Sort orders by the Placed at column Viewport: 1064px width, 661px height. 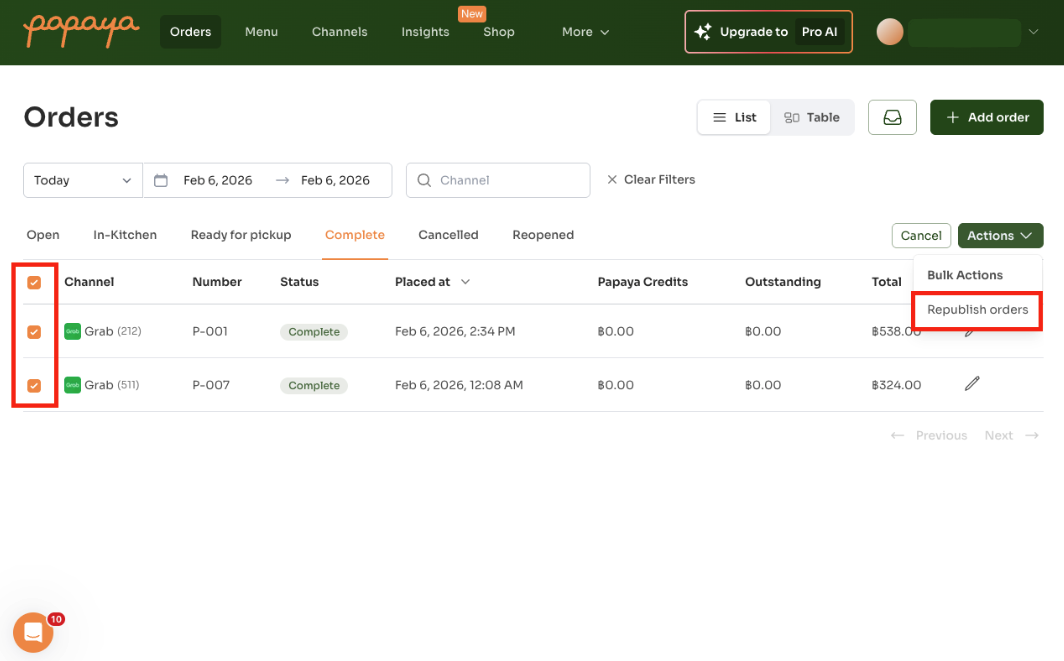pos(432,281)
